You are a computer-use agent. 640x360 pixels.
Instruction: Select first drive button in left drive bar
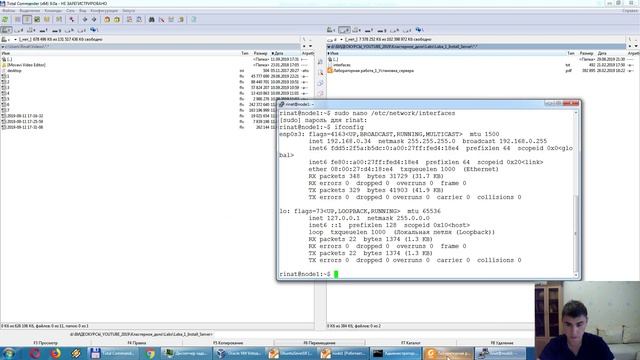tap(6, 30)
